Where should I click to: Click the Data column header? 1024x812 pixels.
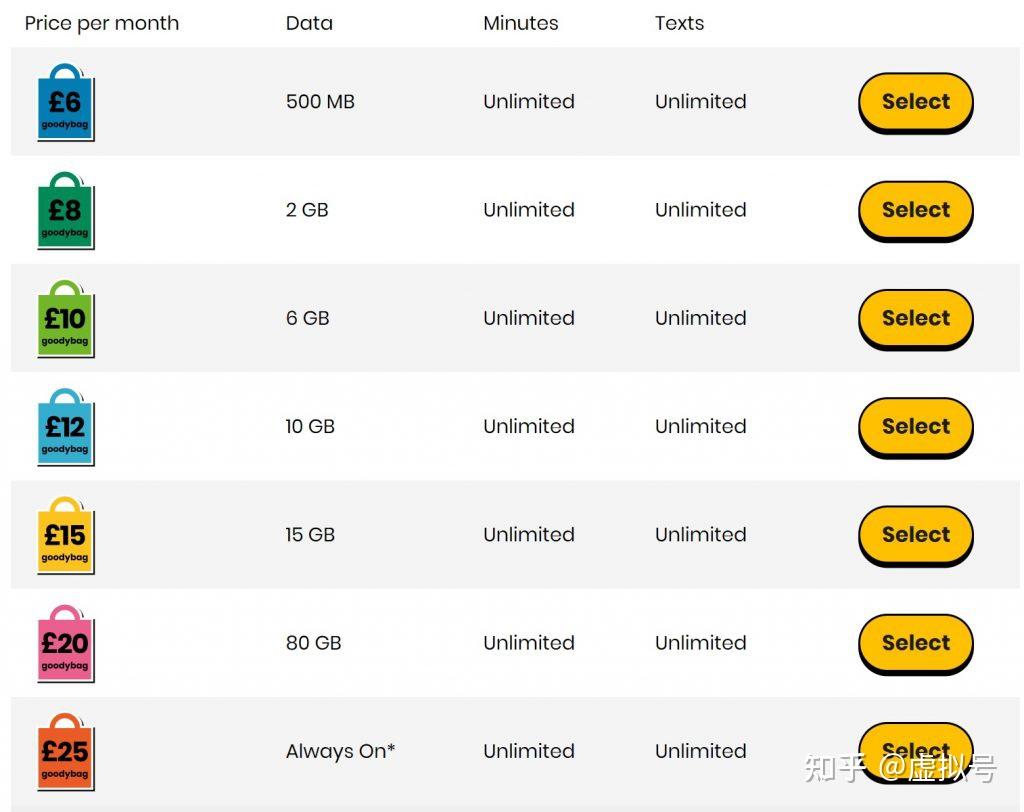[309, 23]
